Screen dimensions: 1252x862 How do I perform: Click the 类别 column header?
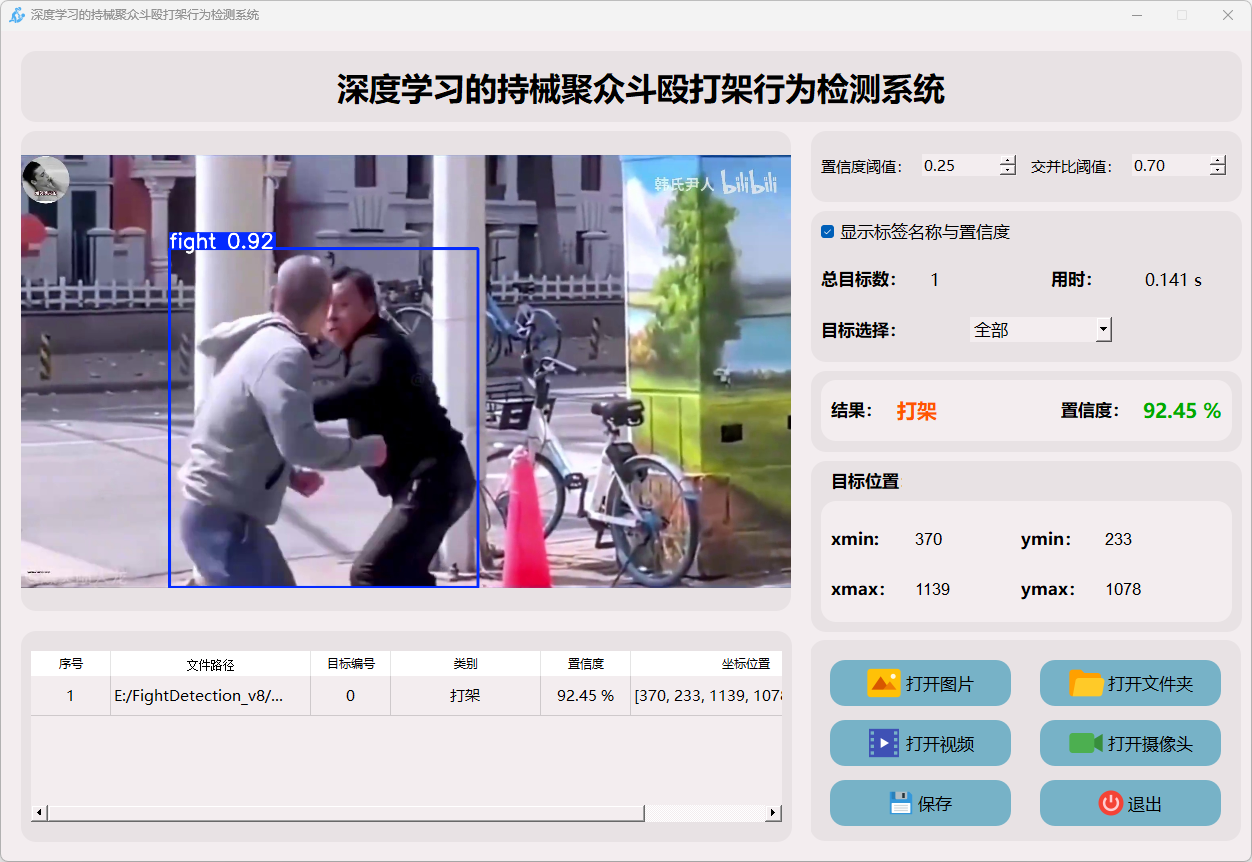pos(465,664)
